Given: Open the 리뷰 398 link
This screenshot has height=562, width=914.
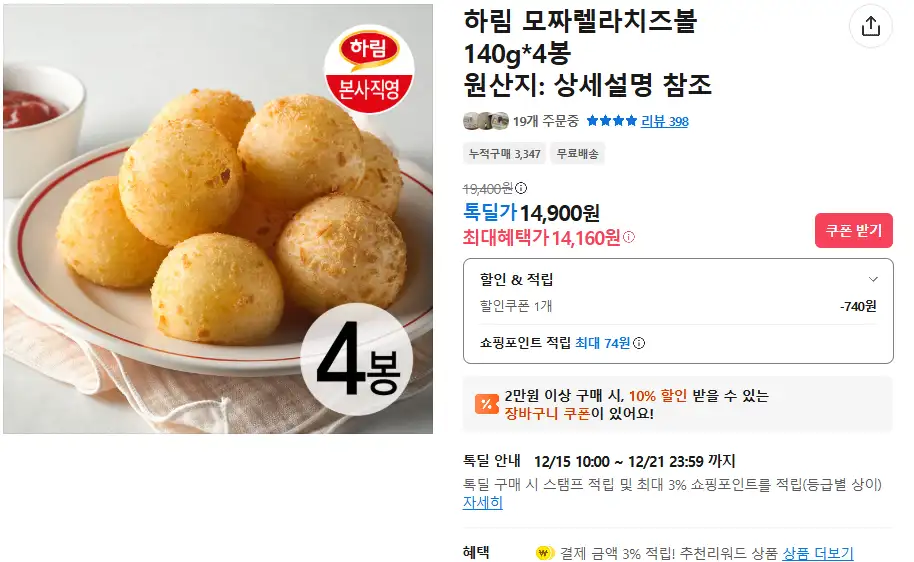Looking at the screenshot, I should [665, 121].
